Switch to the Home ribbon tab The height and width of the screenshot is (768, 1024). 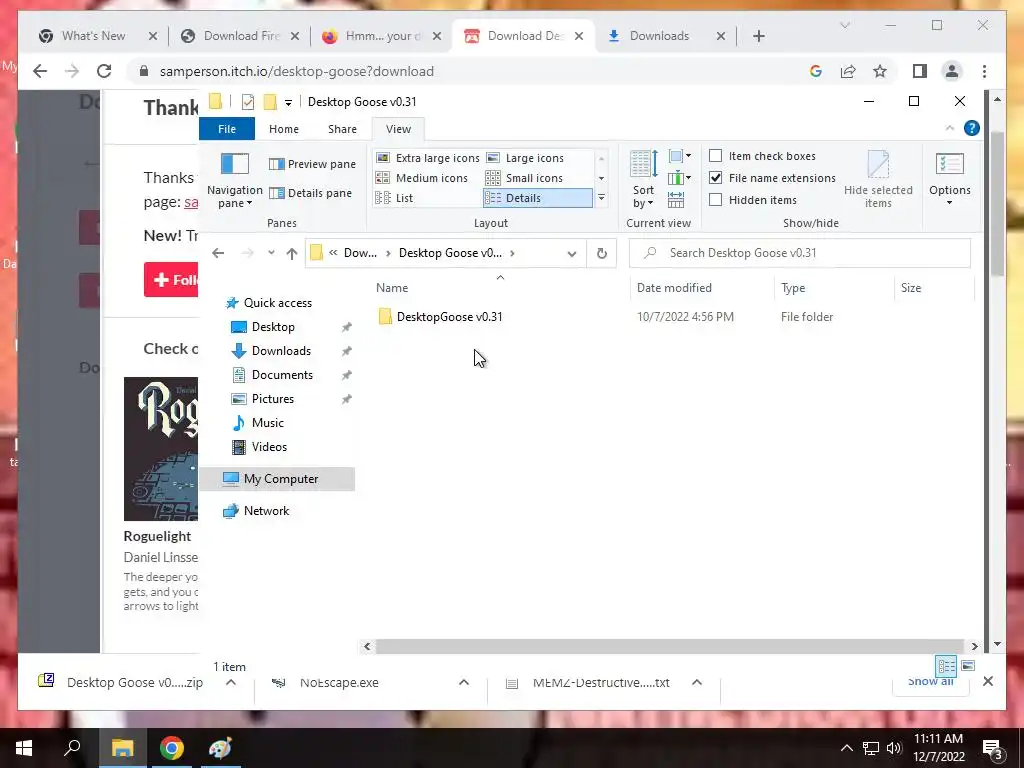283,129
